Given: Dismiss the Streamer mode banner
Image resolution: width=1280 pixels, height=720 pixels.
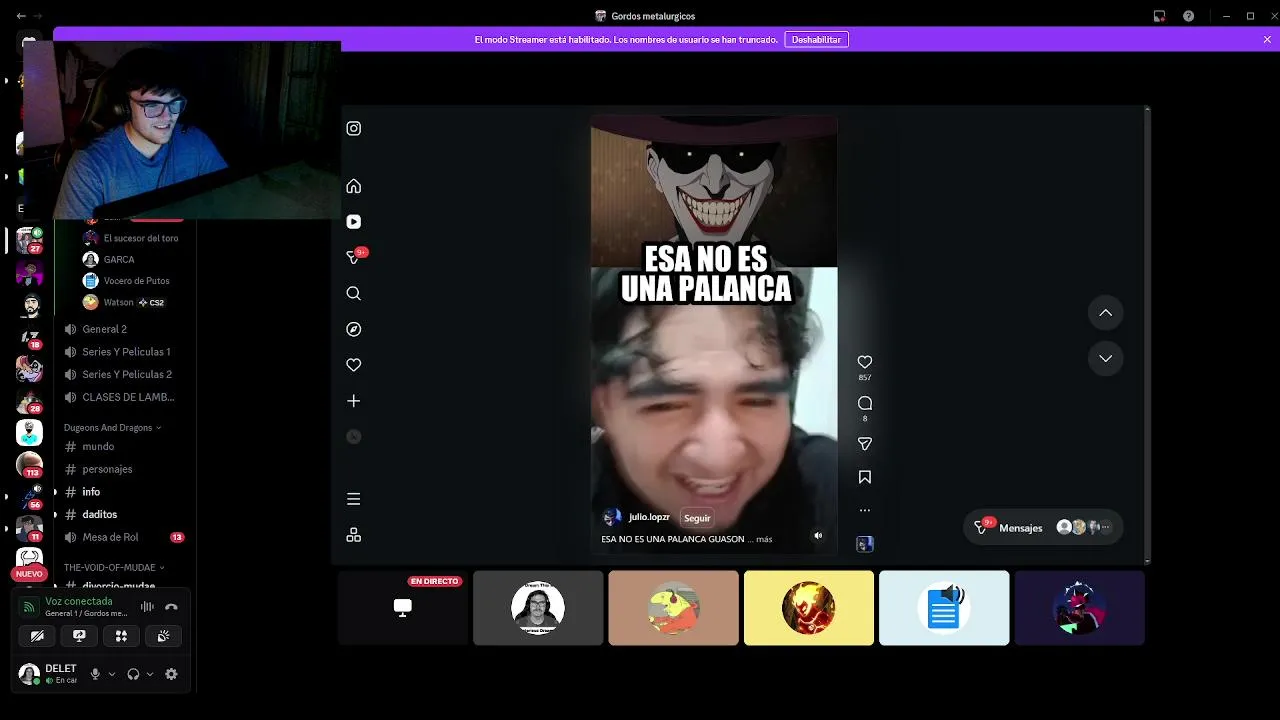Looking at the screenshot, I should tap(1267, 39).
